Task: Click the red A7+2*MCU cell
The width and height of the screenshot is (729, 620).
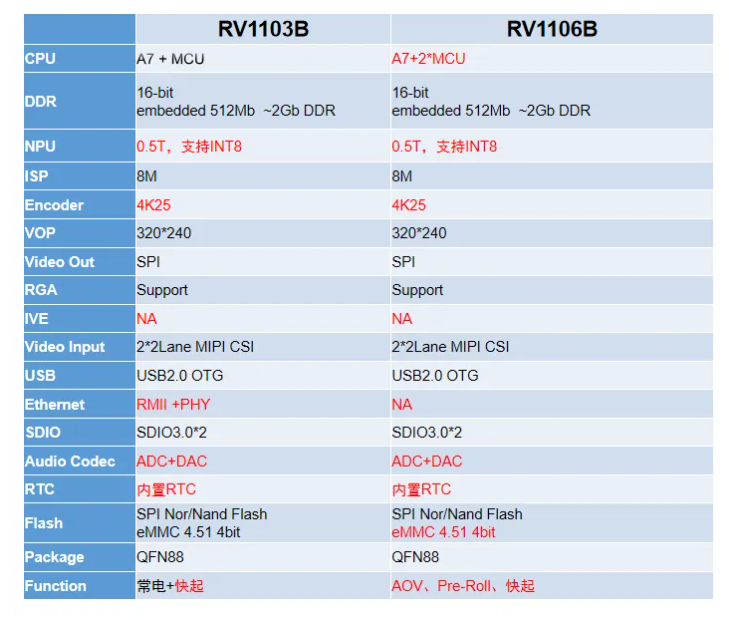Action: point(428,59)
